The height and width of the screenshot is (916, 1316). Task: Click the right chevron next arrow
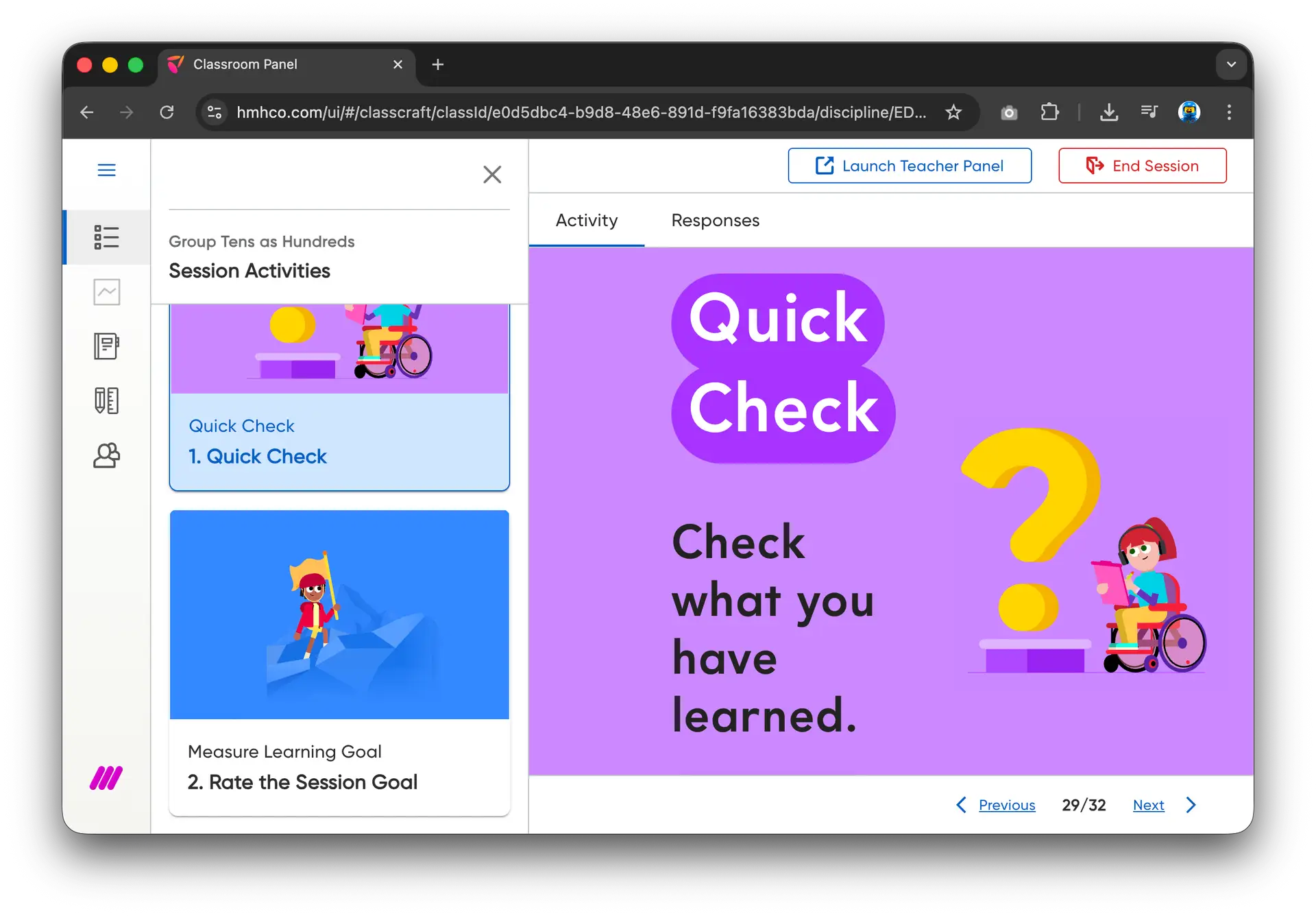[x=1191, y=805]
